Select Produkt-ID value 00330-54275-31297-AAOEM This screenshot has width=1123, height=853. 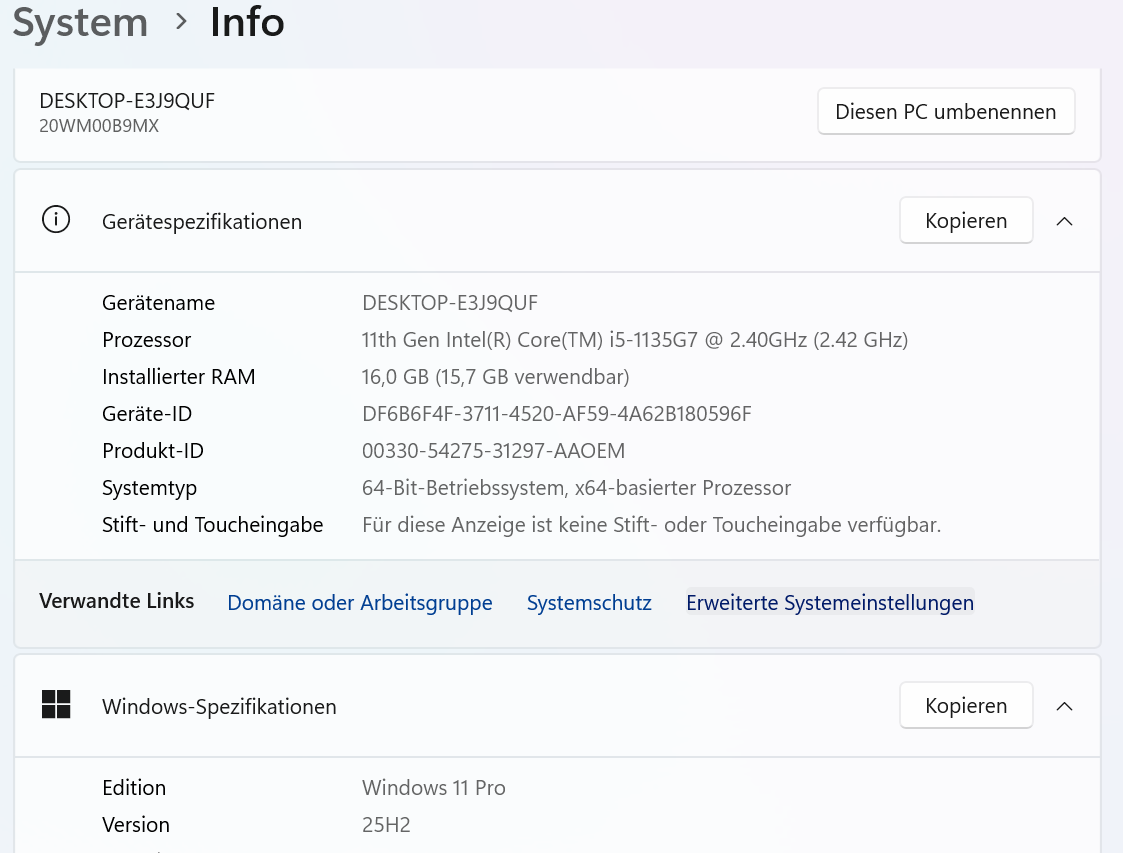493,451
